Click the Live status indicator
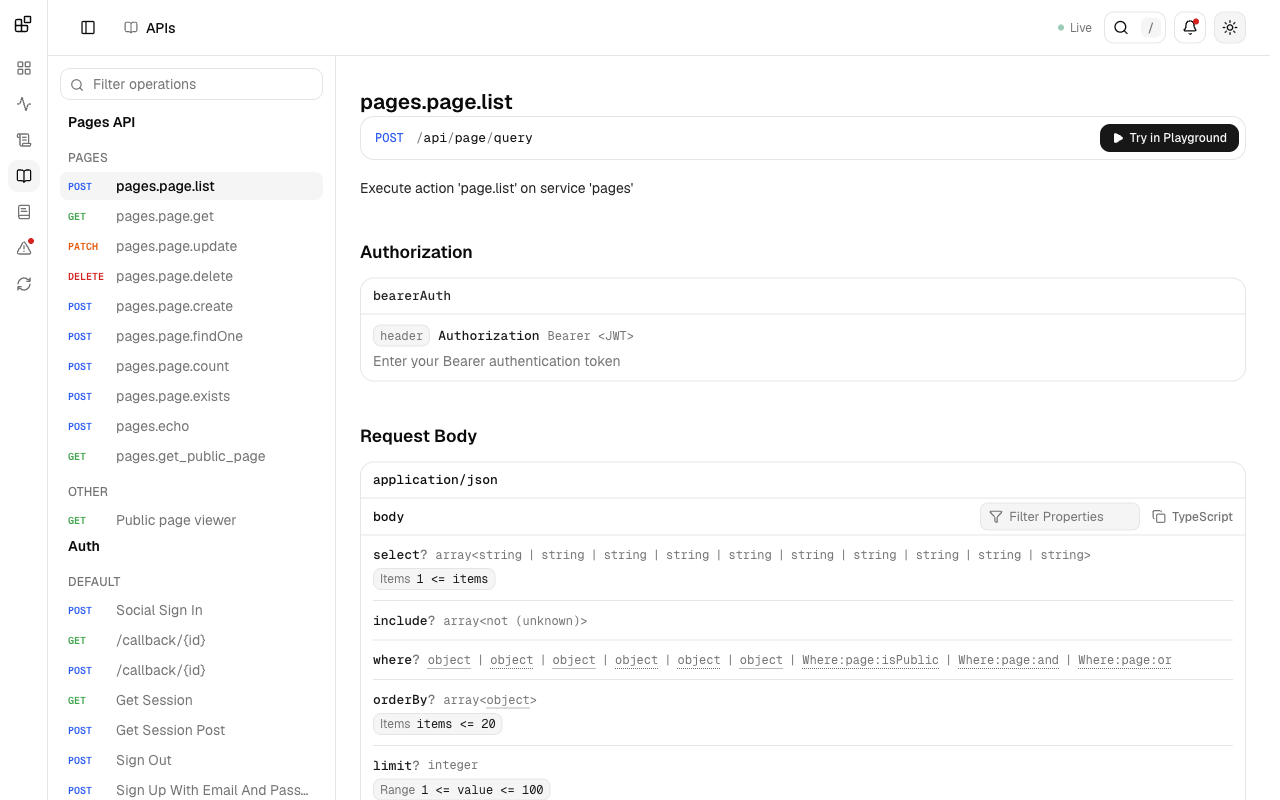The image size is (1280, 800). tap(1075, 28)
